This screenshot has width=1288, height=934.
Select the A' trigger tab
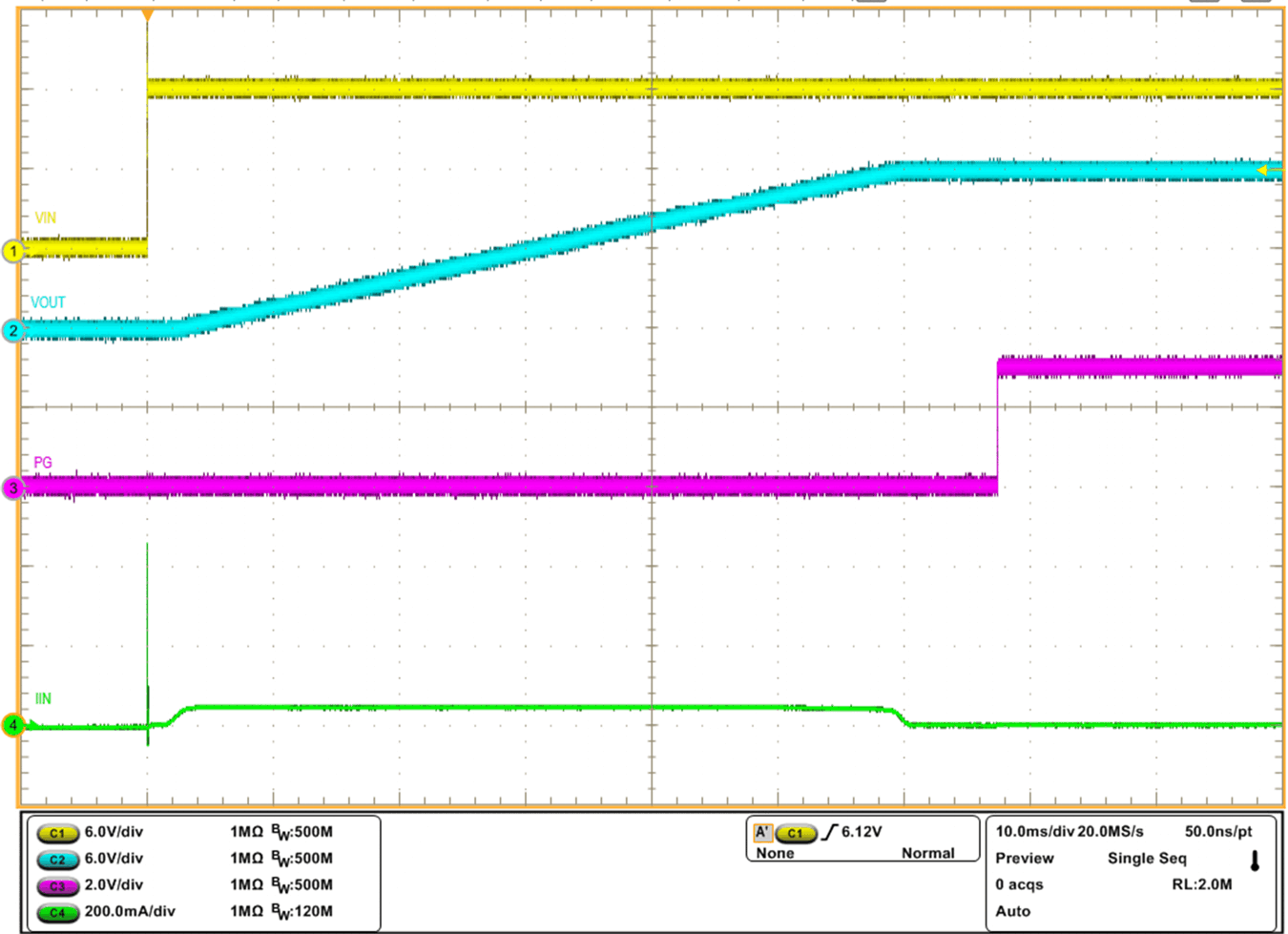pos(762,831)
